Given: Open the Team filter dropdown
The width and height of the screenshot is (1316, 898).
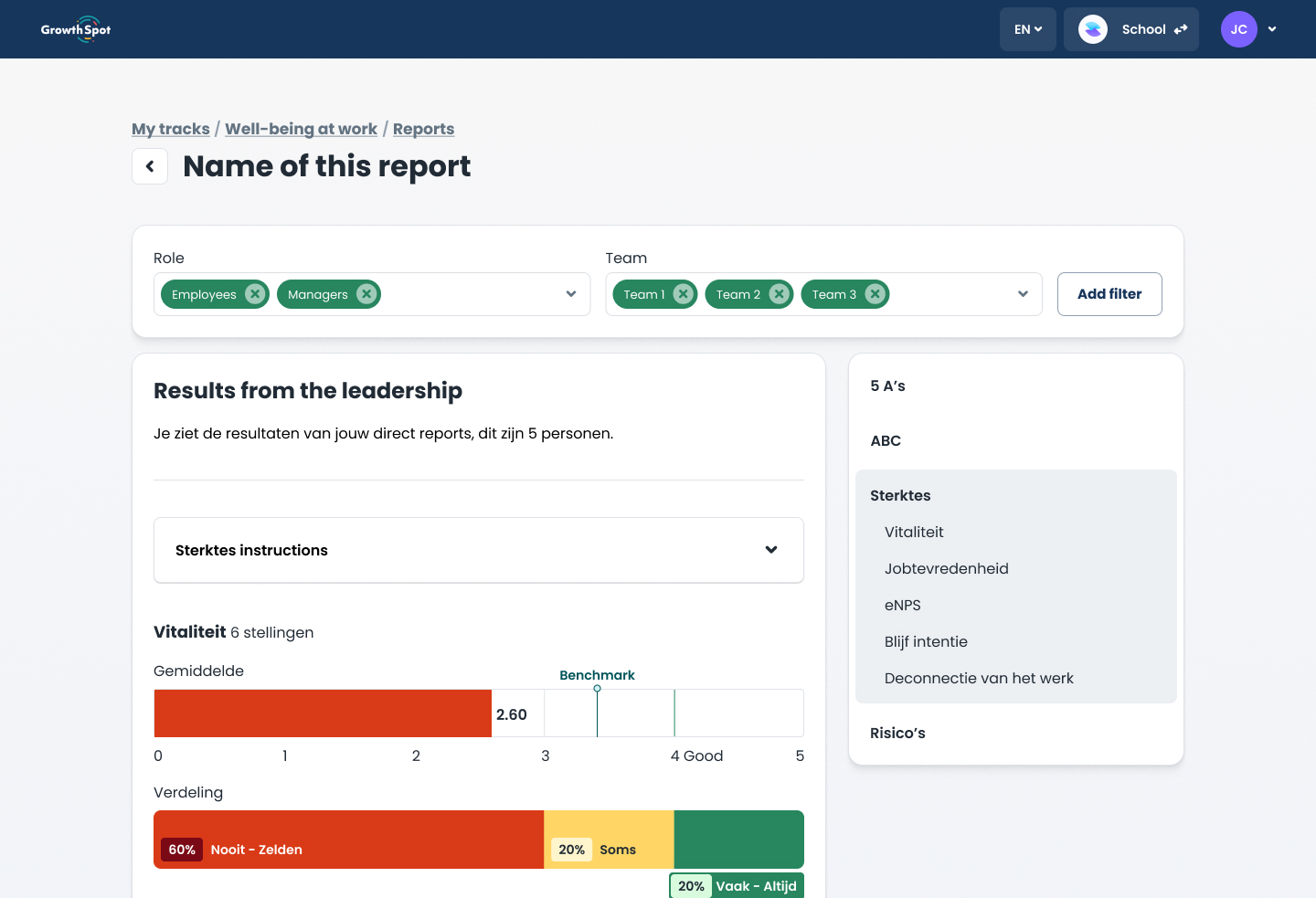Looking at the screenshot, I should click(1022, 293).
